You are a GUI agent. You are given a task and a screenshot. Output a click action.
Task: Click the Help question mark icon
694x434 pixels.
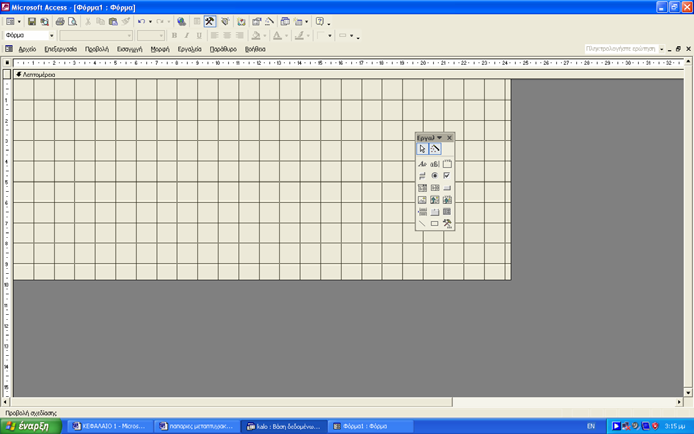tap(320, 21)
